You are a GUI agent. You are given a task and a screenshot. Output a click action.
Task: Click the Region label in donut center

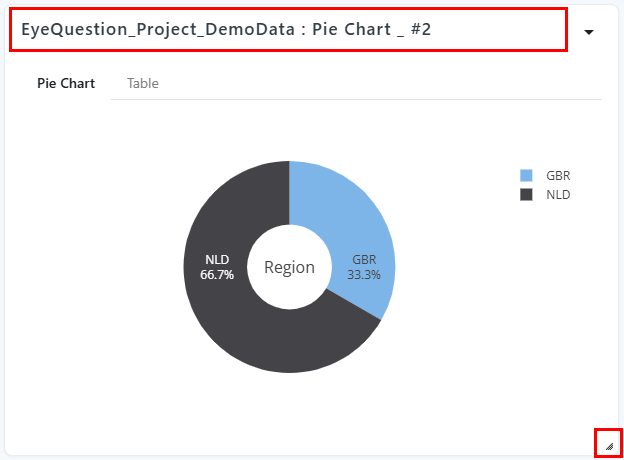(289, 267)
